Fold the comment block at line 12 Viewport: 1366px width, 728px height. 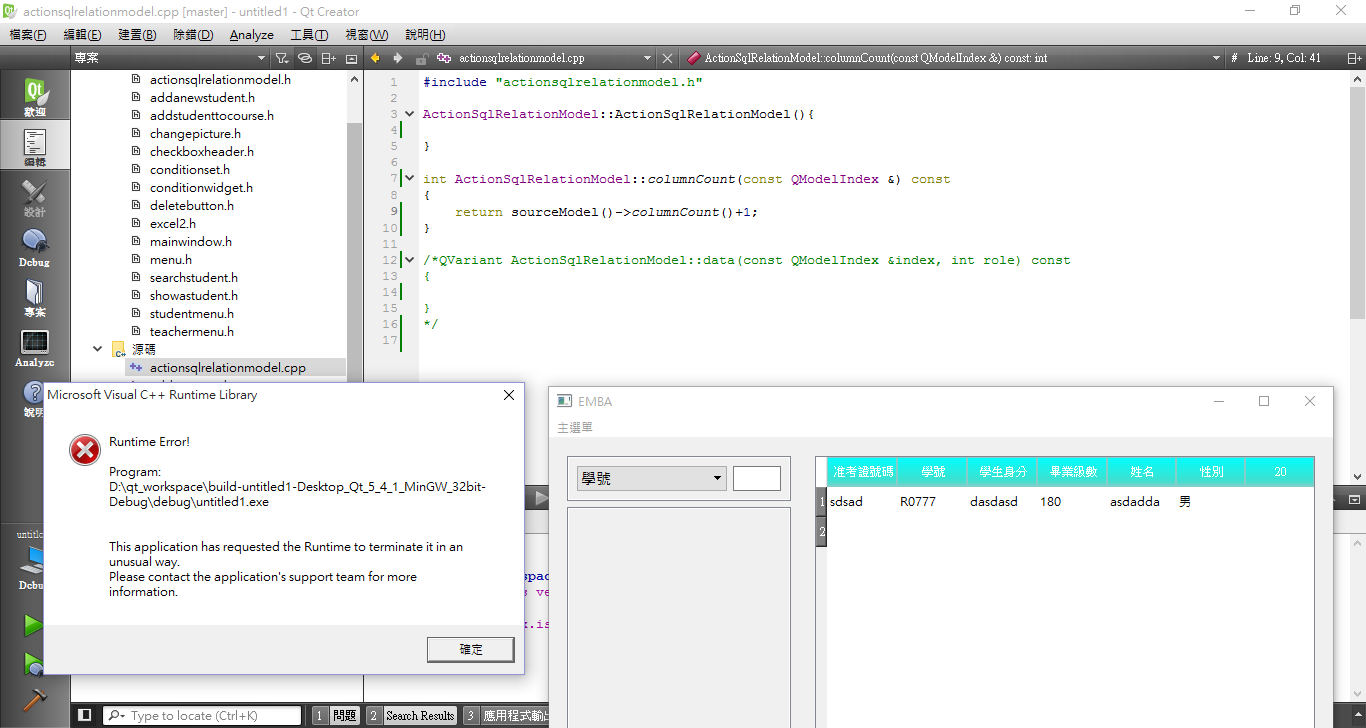tap(408, 260)
